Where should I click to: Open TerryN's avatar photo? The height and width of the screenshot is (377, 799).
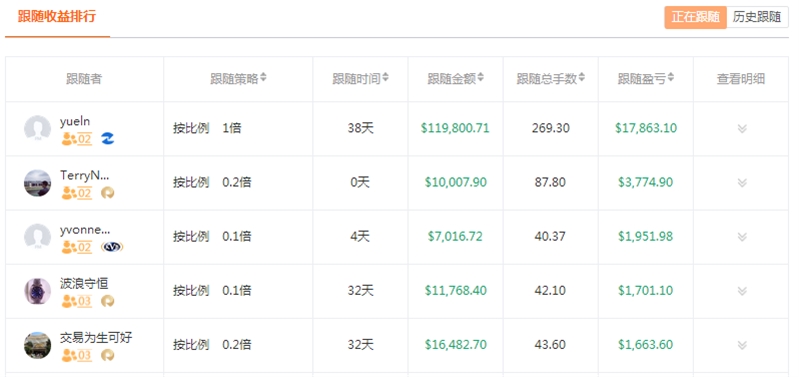pyautogui.click(x=37, y=183)
